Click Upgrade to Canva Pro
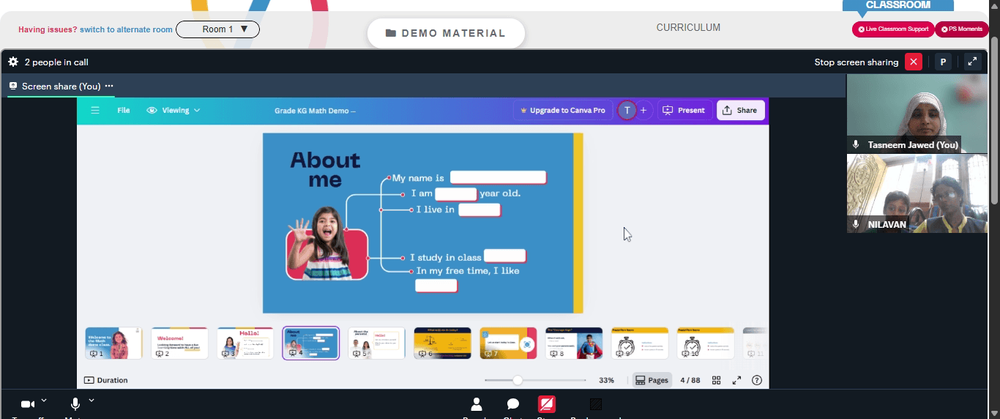1000x419 pixels. (x=562, y=110)
